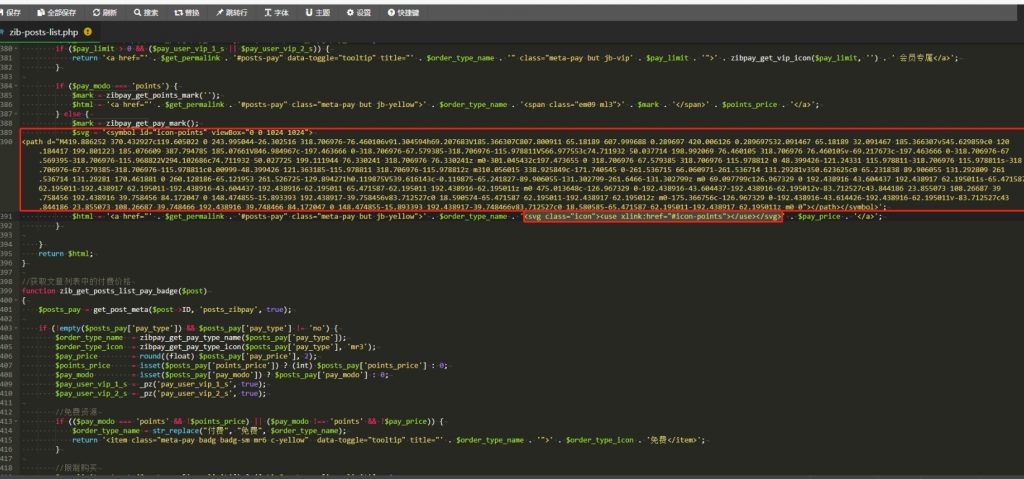Collapse the function body at line 400

coord(16,300)
